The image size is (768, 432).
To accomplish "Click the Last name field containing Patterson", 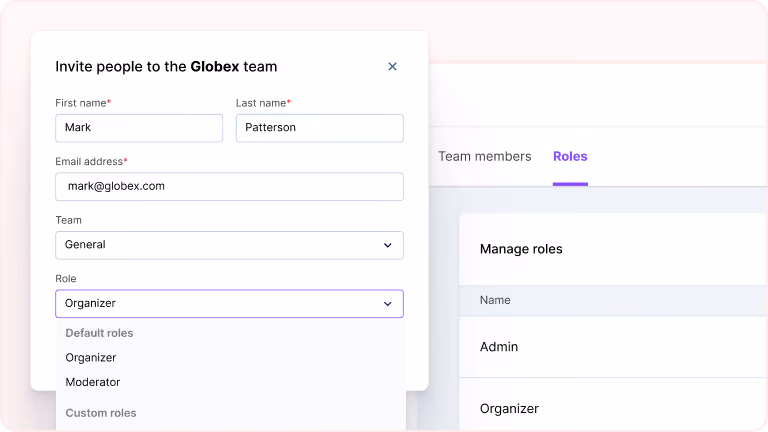I will tap(320, 128).
